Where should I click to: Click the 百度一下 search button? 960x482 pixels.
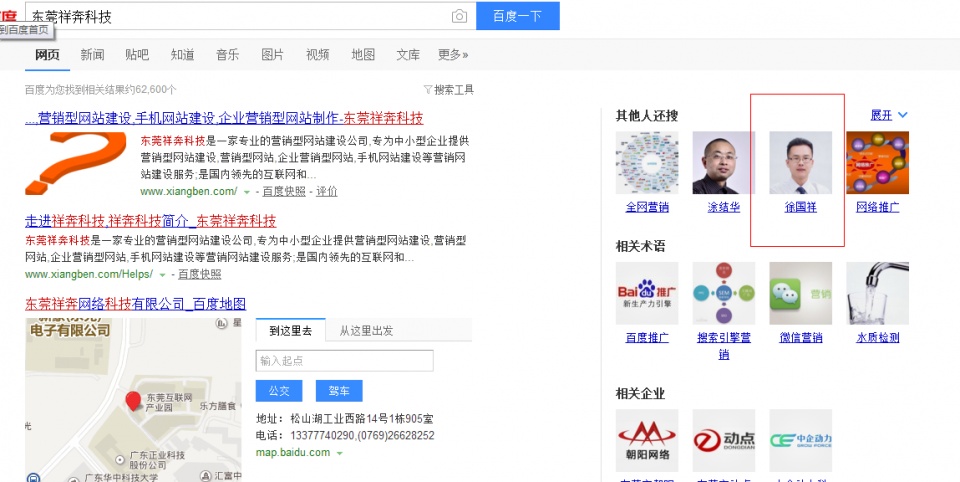click(517, 16)
